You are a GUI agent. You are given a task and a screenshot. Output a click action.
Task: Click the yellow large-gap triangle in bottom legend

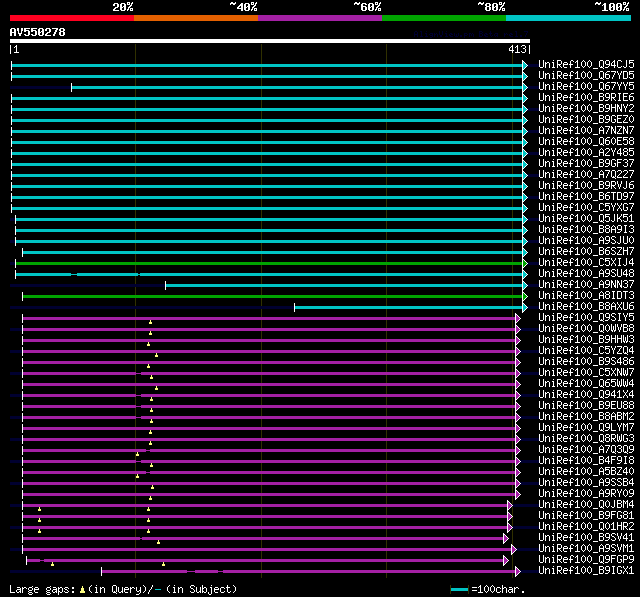[82, 590]
